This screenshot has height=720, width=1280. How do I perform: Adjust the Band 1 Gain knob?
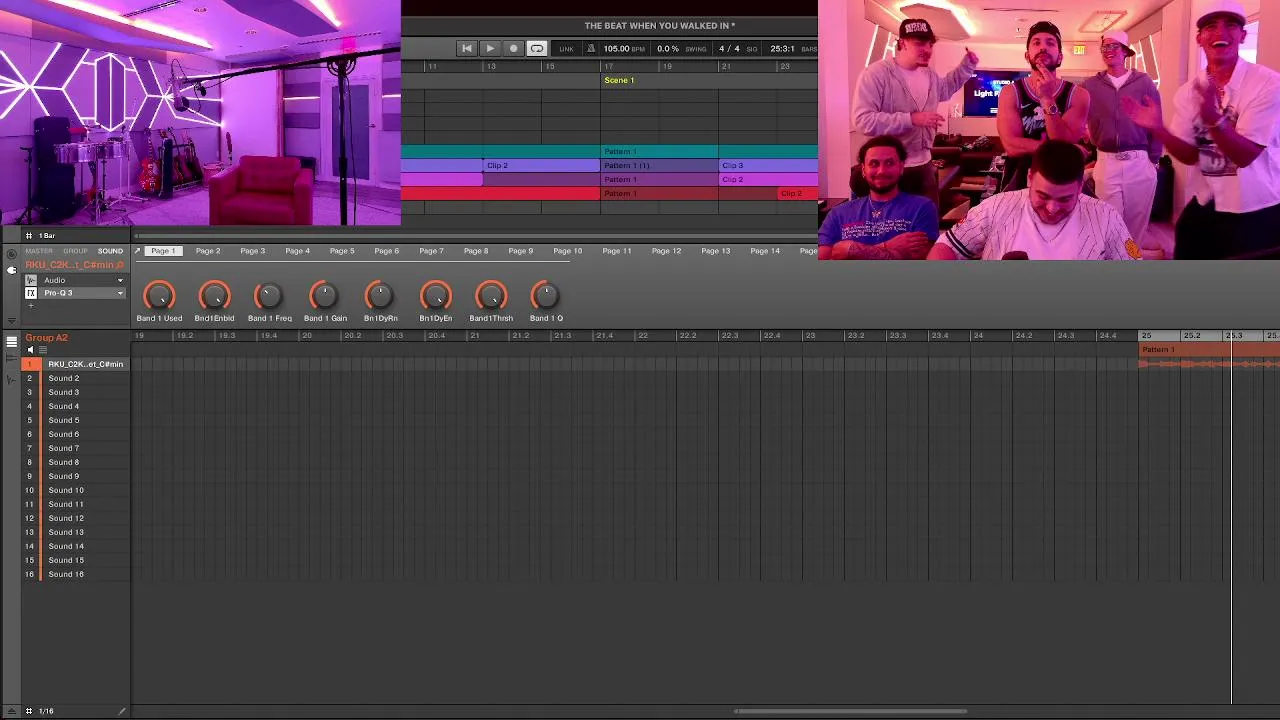325,296
